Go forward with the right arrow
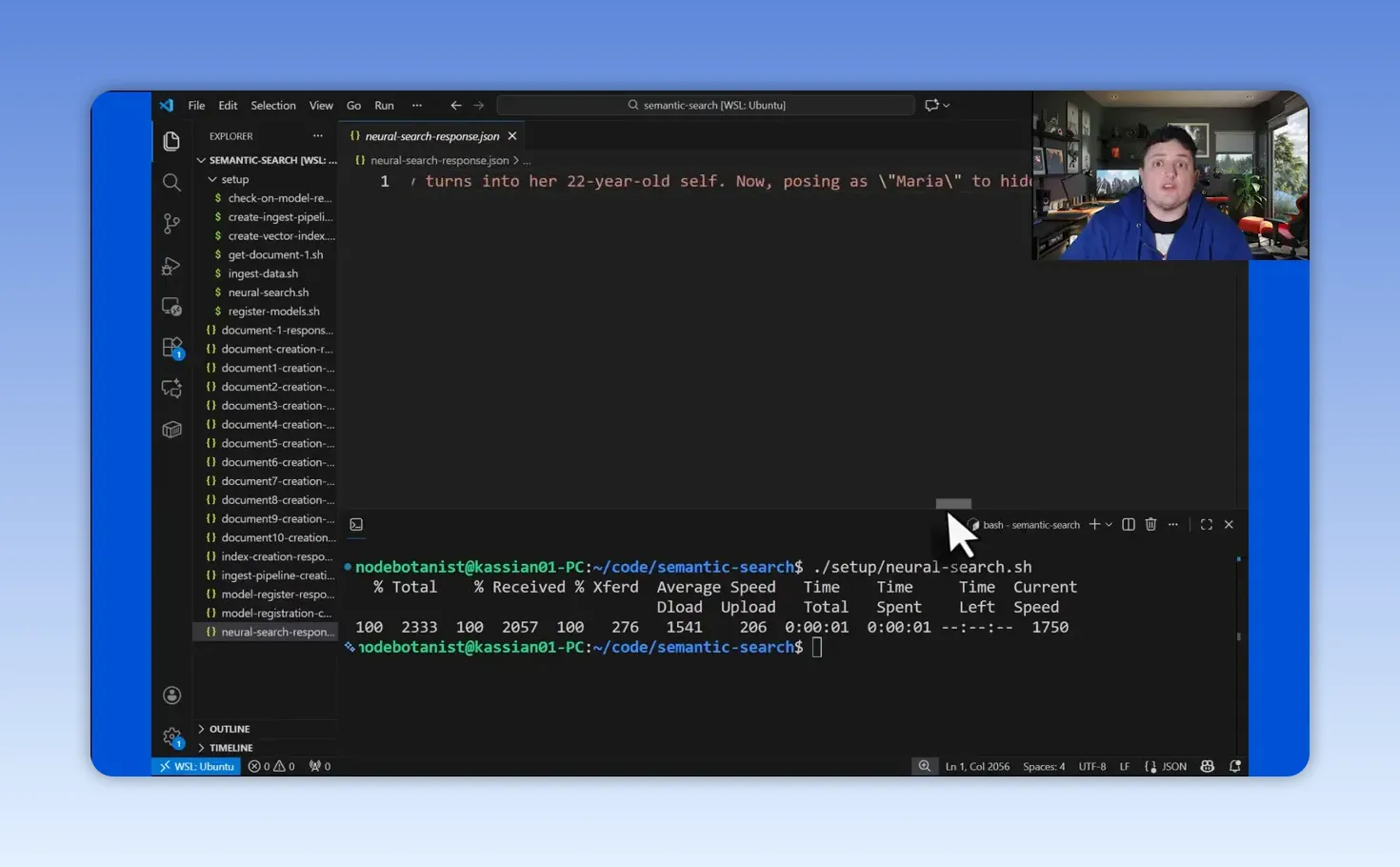1400x867 pixels. (x=479, y=106)
